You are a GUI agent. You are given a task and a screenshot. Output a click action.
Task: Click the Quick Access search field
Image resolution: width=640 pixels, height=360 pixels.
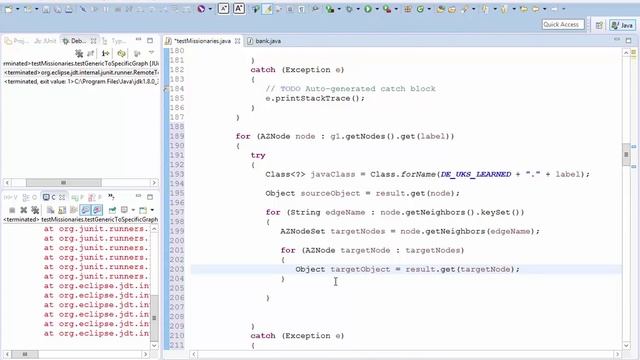(x=563, y=24)
